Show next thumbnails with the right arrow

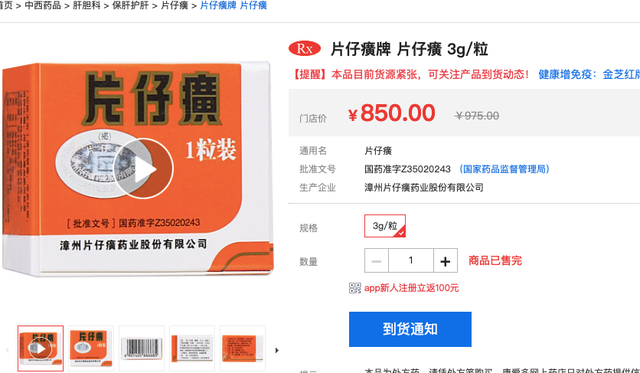[x=277, y=350]
